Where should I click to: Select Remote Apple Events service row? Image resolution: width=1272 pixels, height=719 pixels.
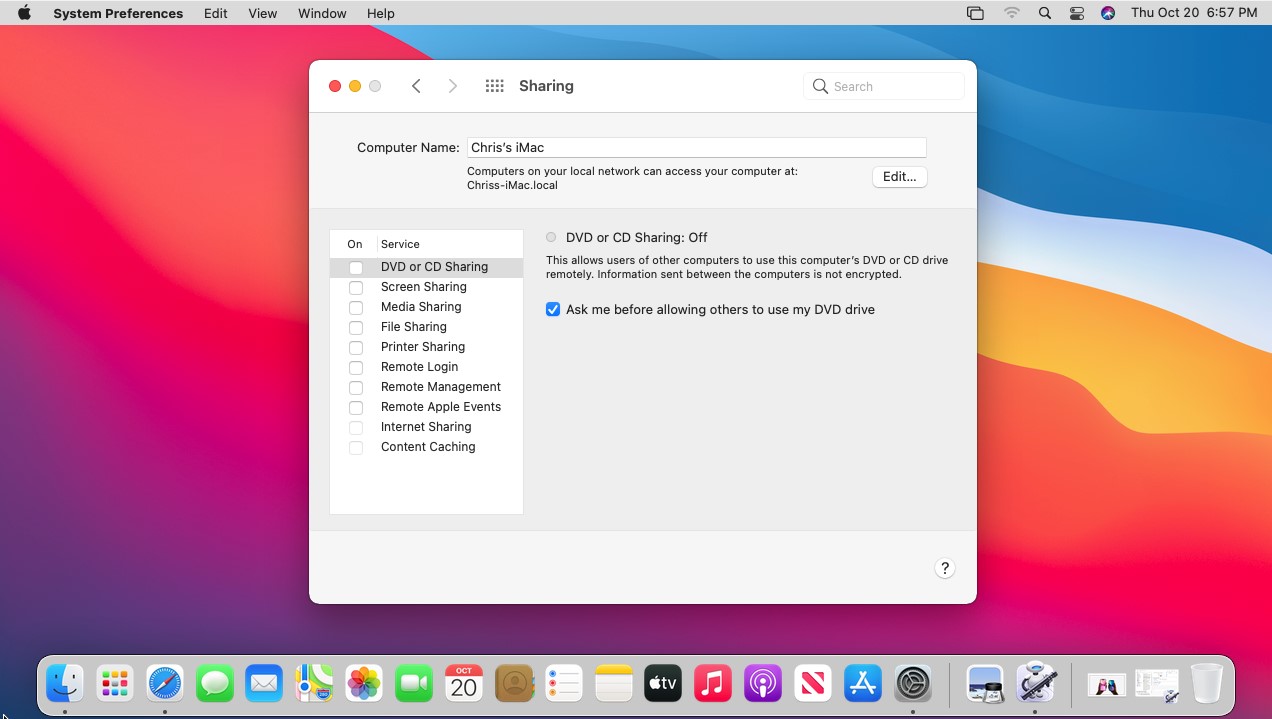point(426,407)
